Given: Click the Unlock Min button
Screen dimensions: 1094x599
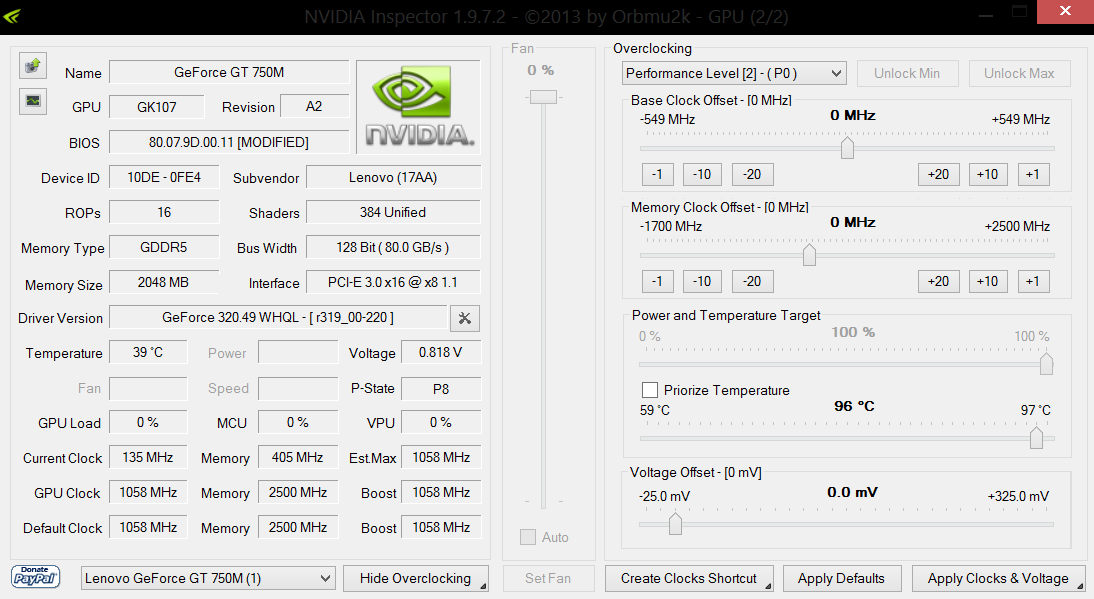Looking at the screenshot, I should click(907, 73).
